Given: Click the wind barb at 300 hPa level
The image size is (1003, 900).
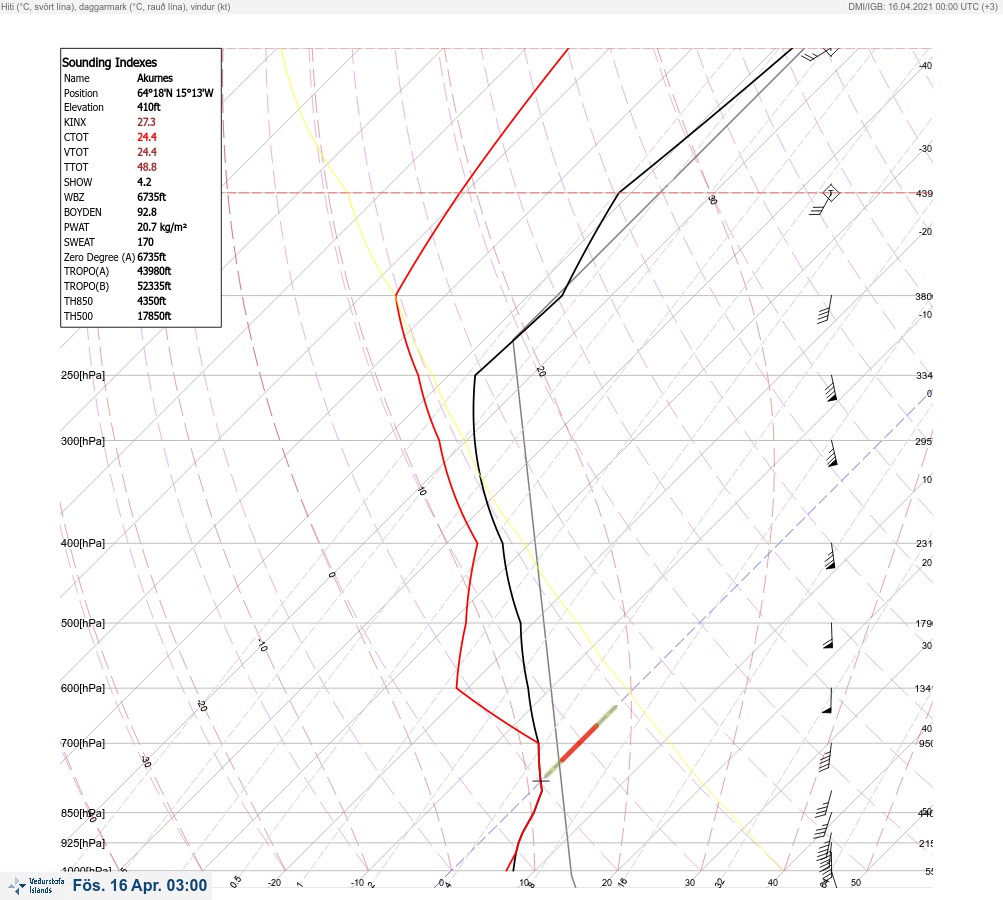Looking at the screenshot, I should [x=832, y=453].
